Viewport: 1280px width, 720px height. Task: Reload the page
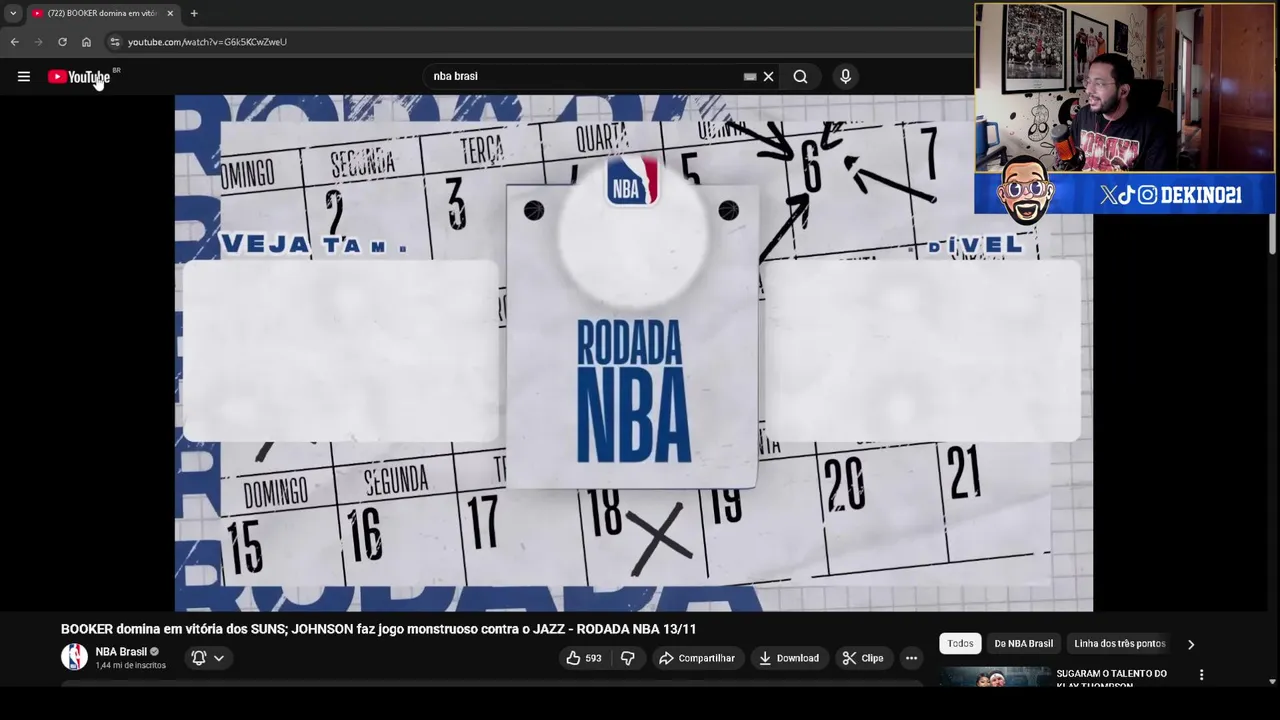[x=62, y=42]
